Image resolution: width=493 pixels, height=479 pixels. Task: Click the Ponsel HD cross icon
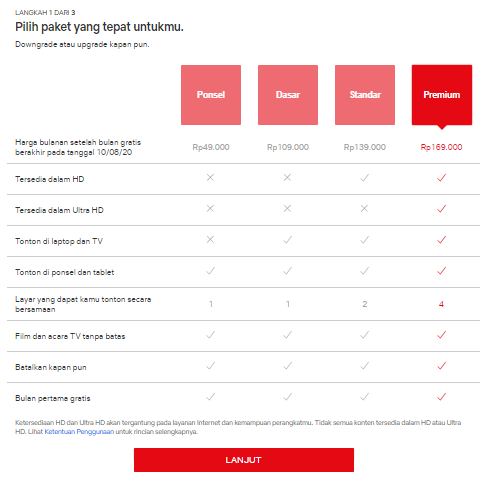[x=210, y=178]
